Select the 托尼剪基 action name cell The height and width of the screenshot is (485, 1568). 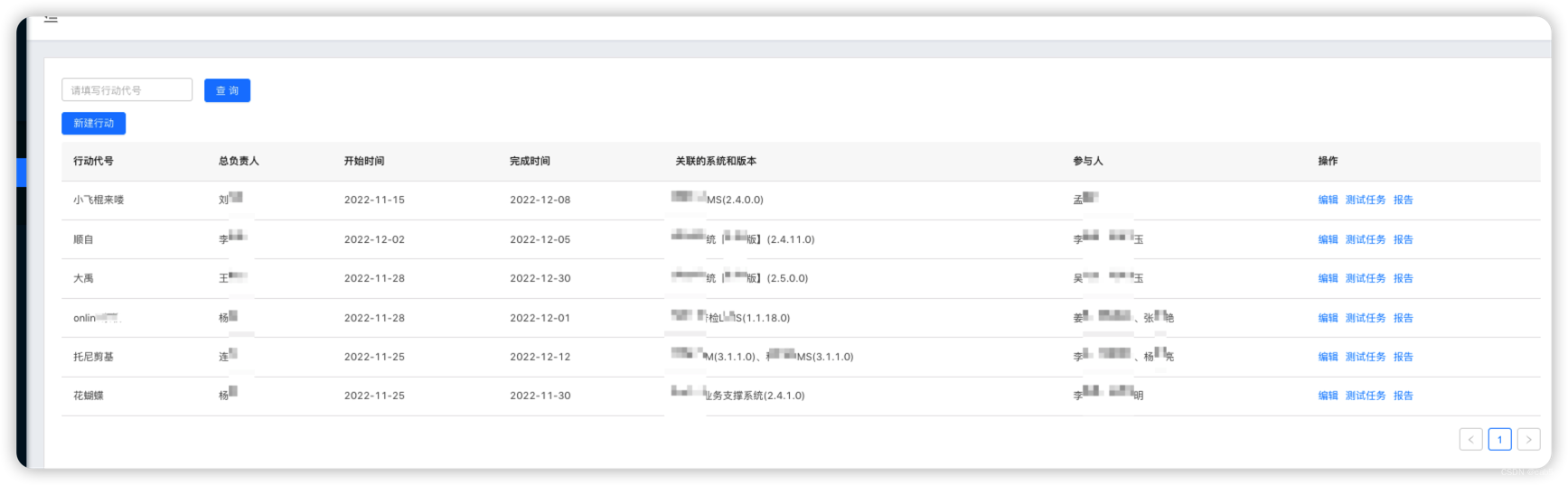tap(93, 357)
